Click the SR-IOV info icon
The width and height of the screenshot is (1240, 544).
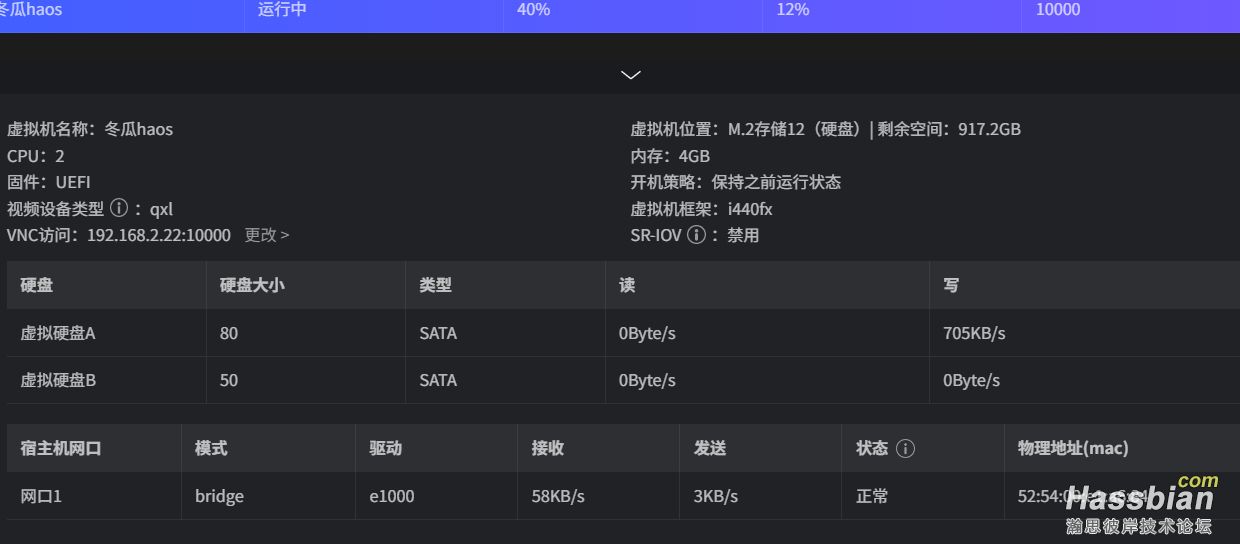tap(696, 235)
